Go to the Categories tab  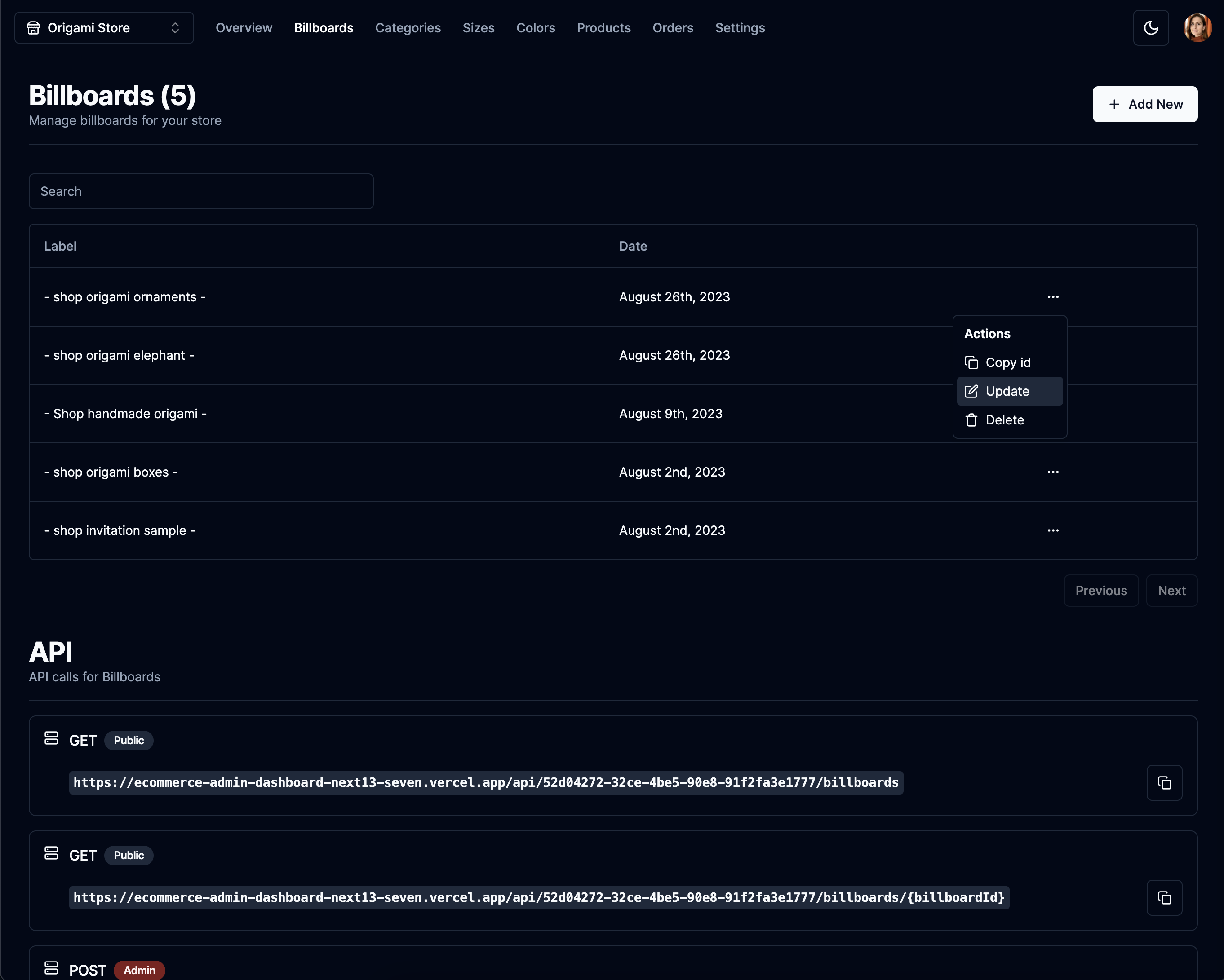point(408,28)
